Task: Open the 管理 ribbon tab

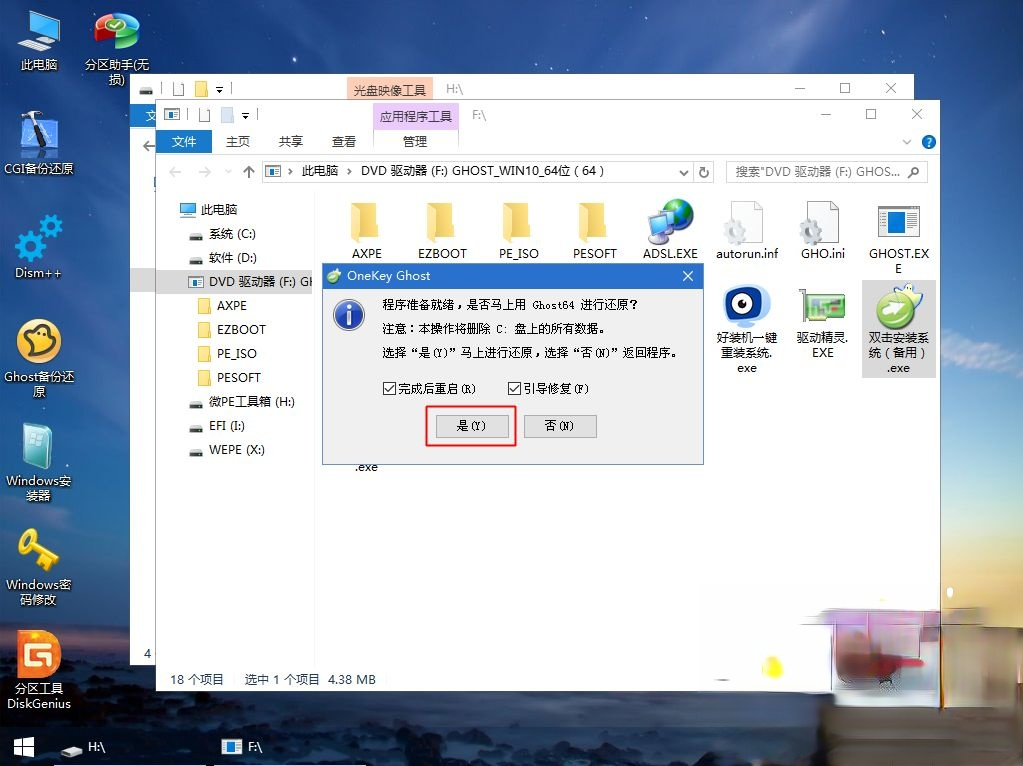Action: pos(415,142)
